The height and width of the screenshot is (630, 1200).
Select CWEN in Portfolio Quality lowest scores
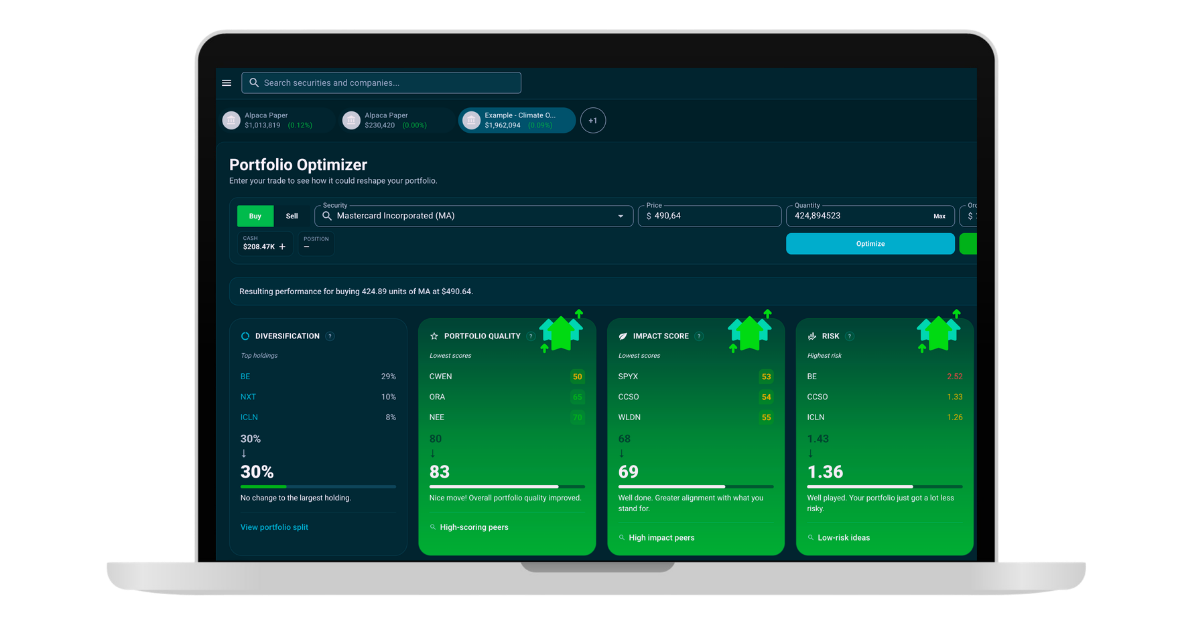(x=441, y=376)
